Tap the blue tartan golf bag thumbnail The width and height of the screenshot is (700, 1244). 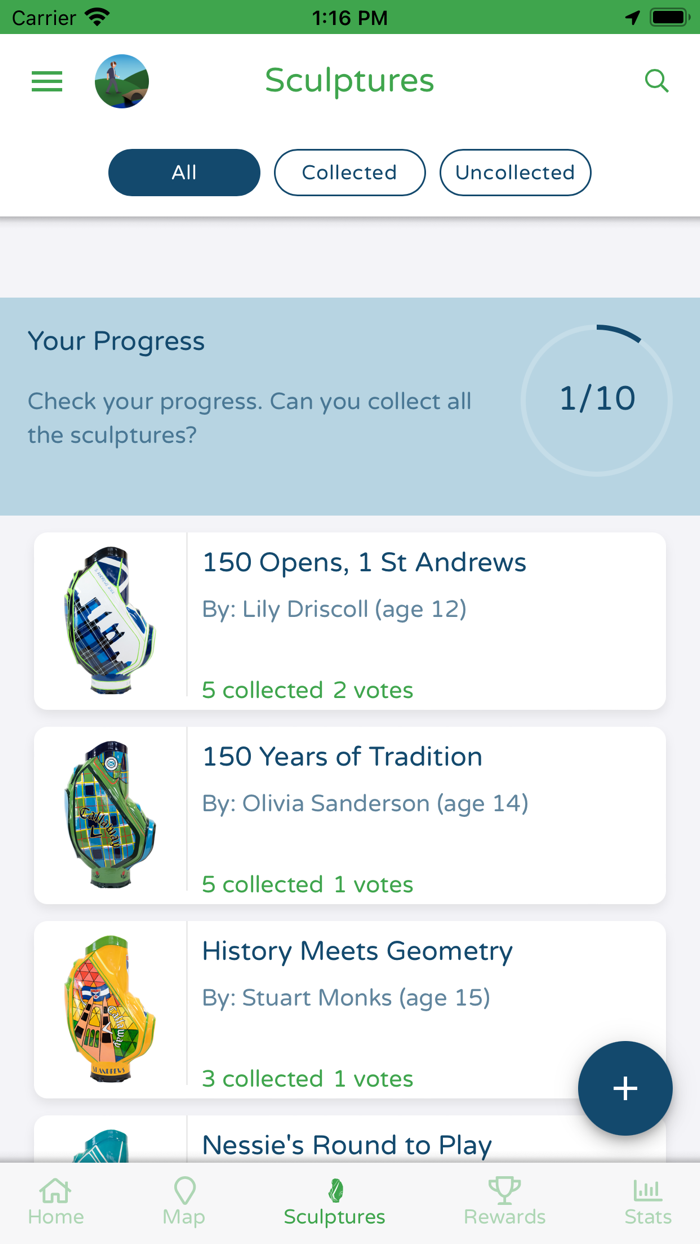[110, 621]
